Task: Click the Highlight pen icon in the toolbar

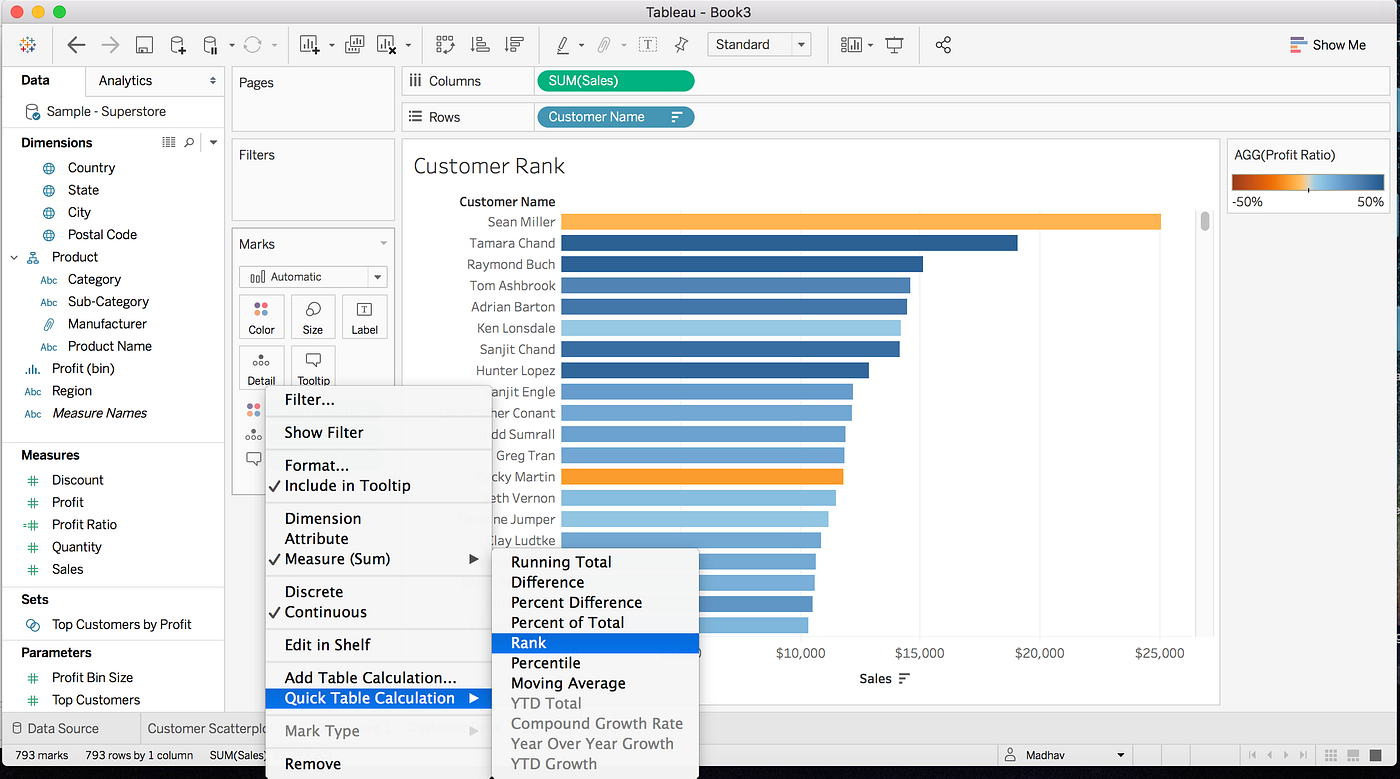Action: pyautogui.click(x=562, y=44)
